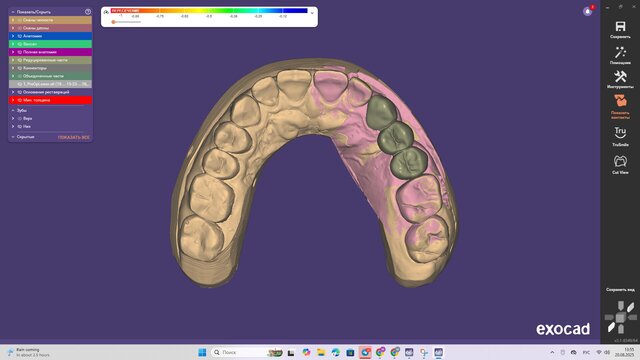Open Copilot icon on the taskbar
The height and width of the screenshot is (360, 640).
pos(306,352)
